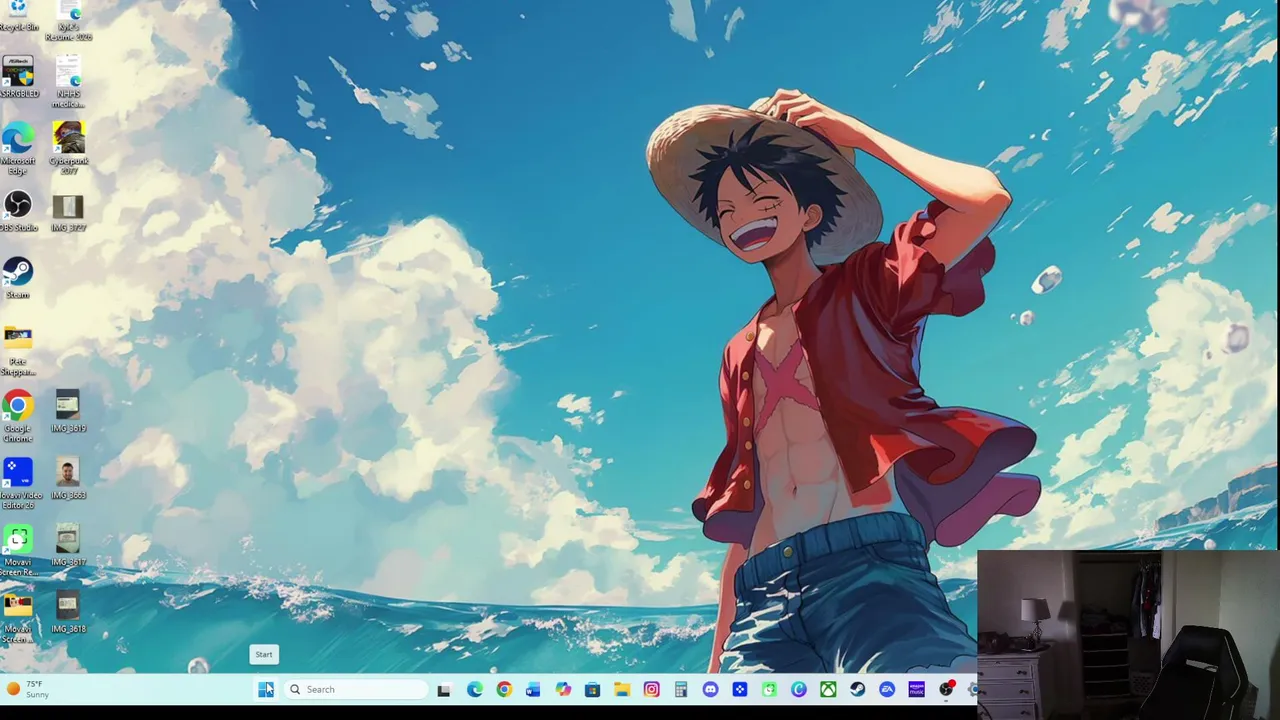Open Movavi Video Editor from the taskbar
Viewport: 1280px width, 720px height.
(x=740, y=689)
